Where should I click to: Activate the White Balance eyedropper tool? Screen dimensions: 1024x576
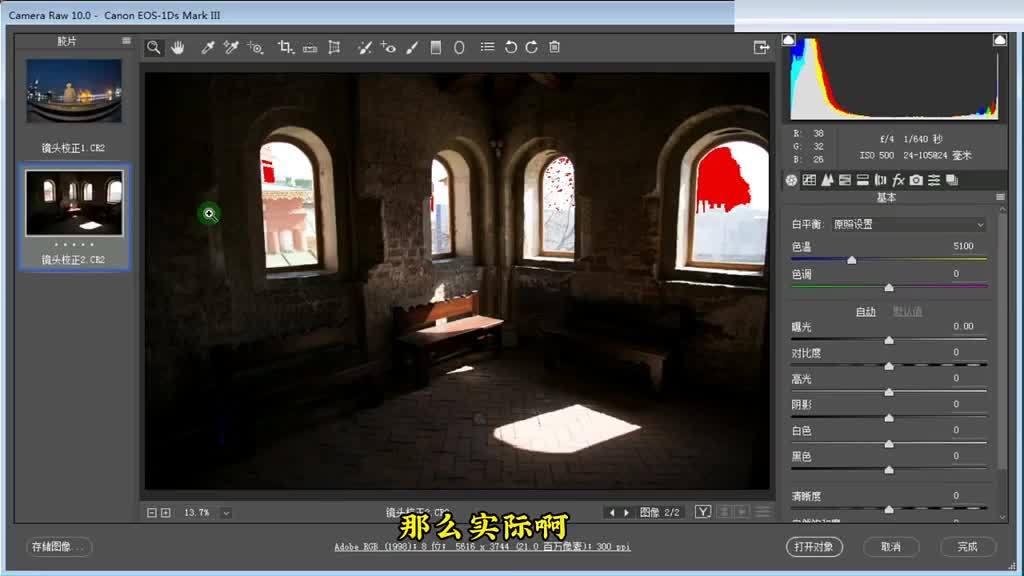[x=208, y=46]
